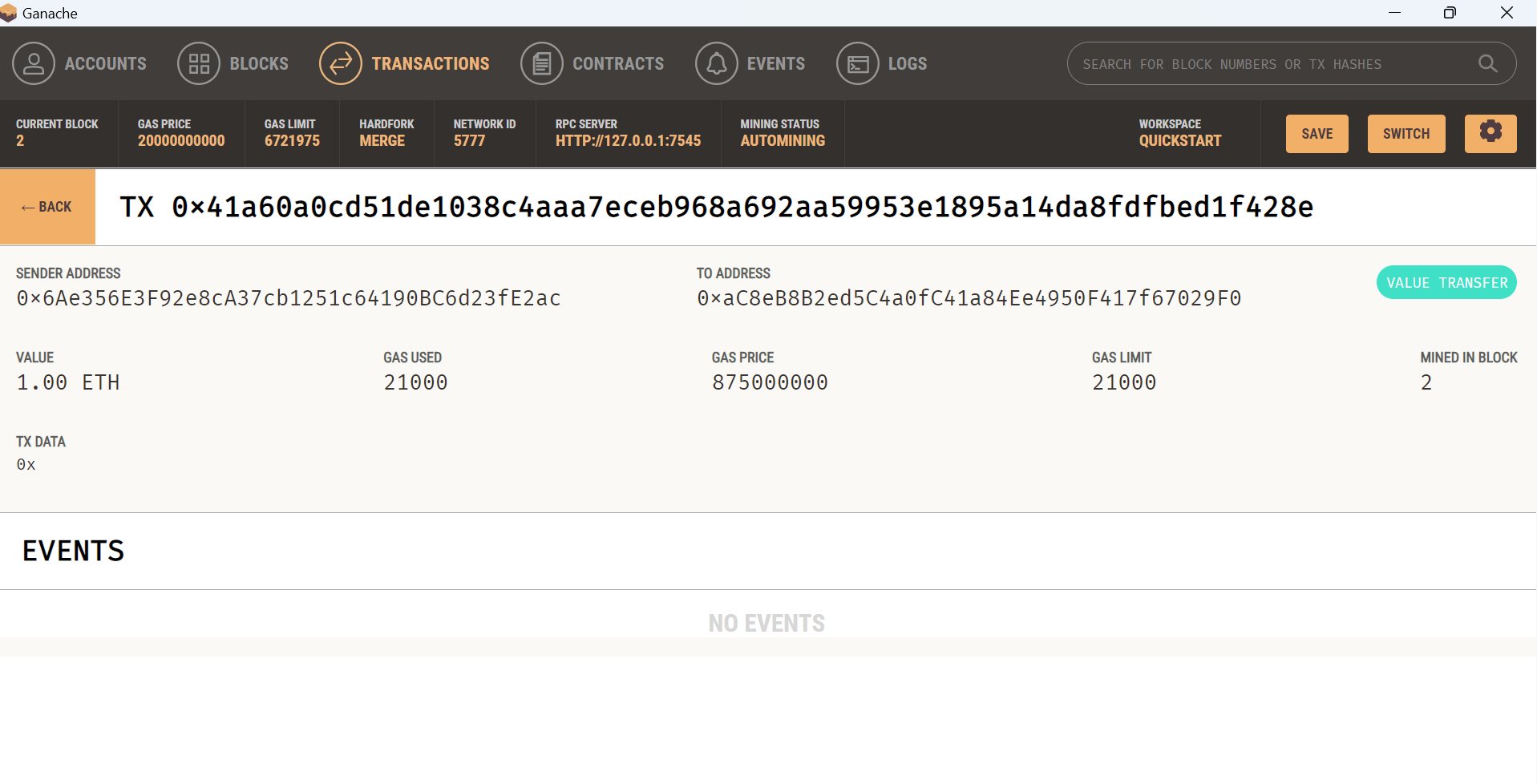View the LOGS tab
1537x784 pixels.
pos(908,63)
